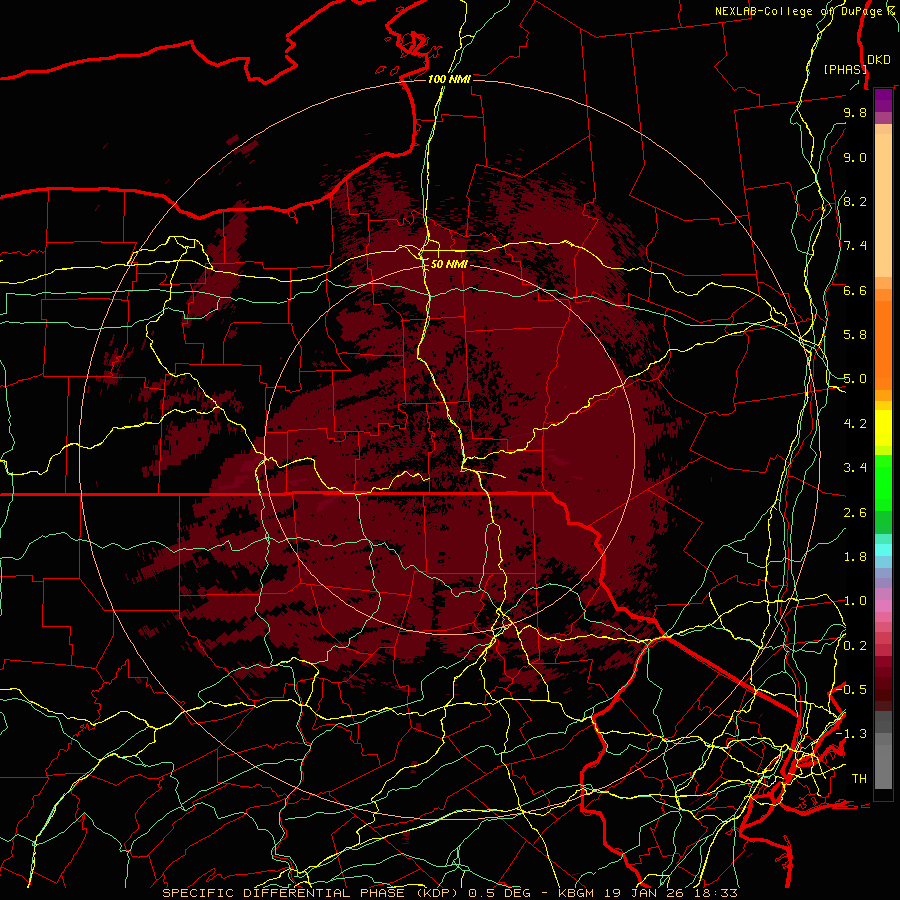The width and height of the screenshot is (900, 900).
Task: Click the 2.6 value on the color scale
Action: tap(855, 513)
